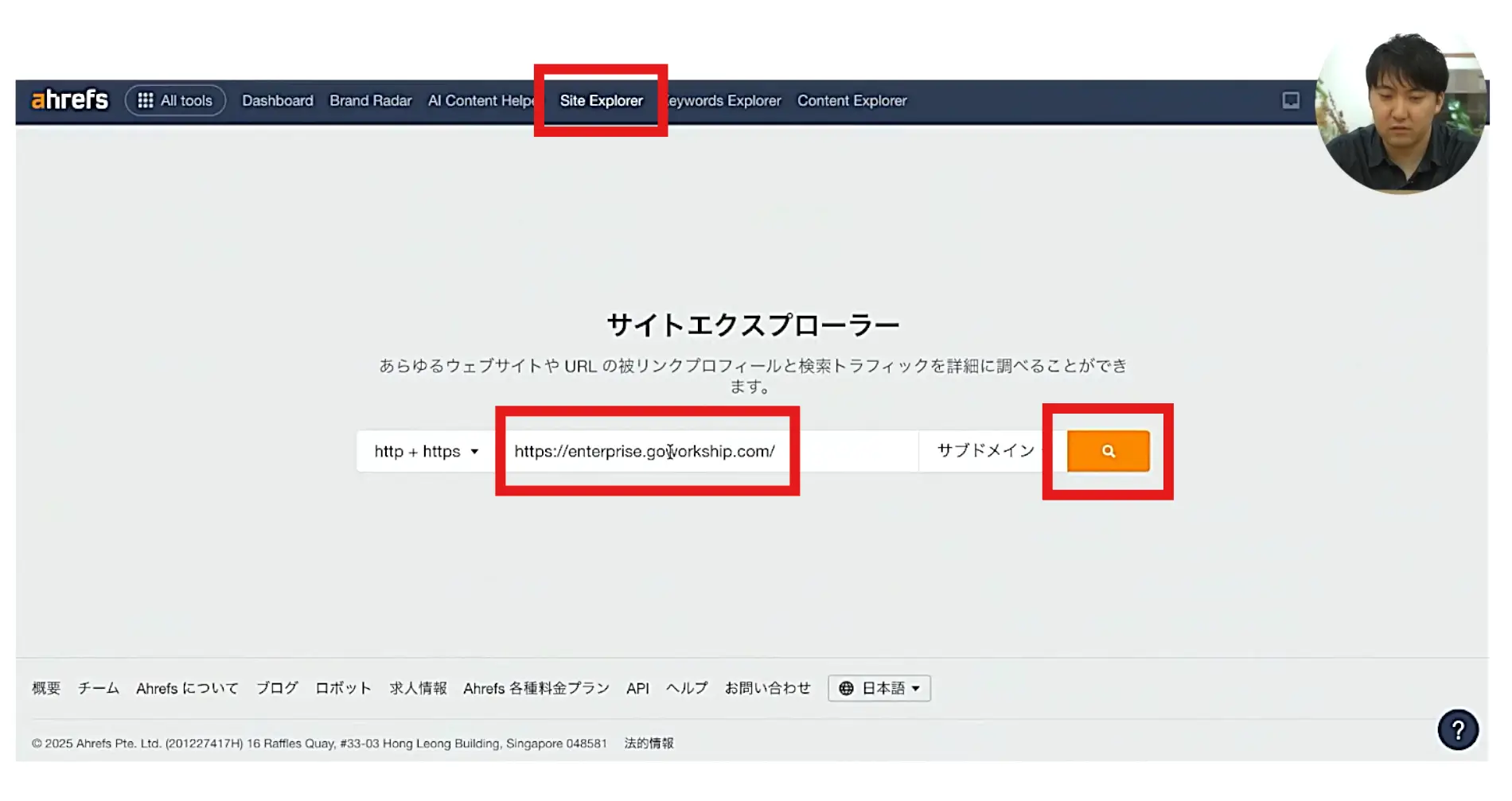Screen dimensions: 1512x801
Task: Click the お問い合わせ footer link
Action: [x=767, y=688]
